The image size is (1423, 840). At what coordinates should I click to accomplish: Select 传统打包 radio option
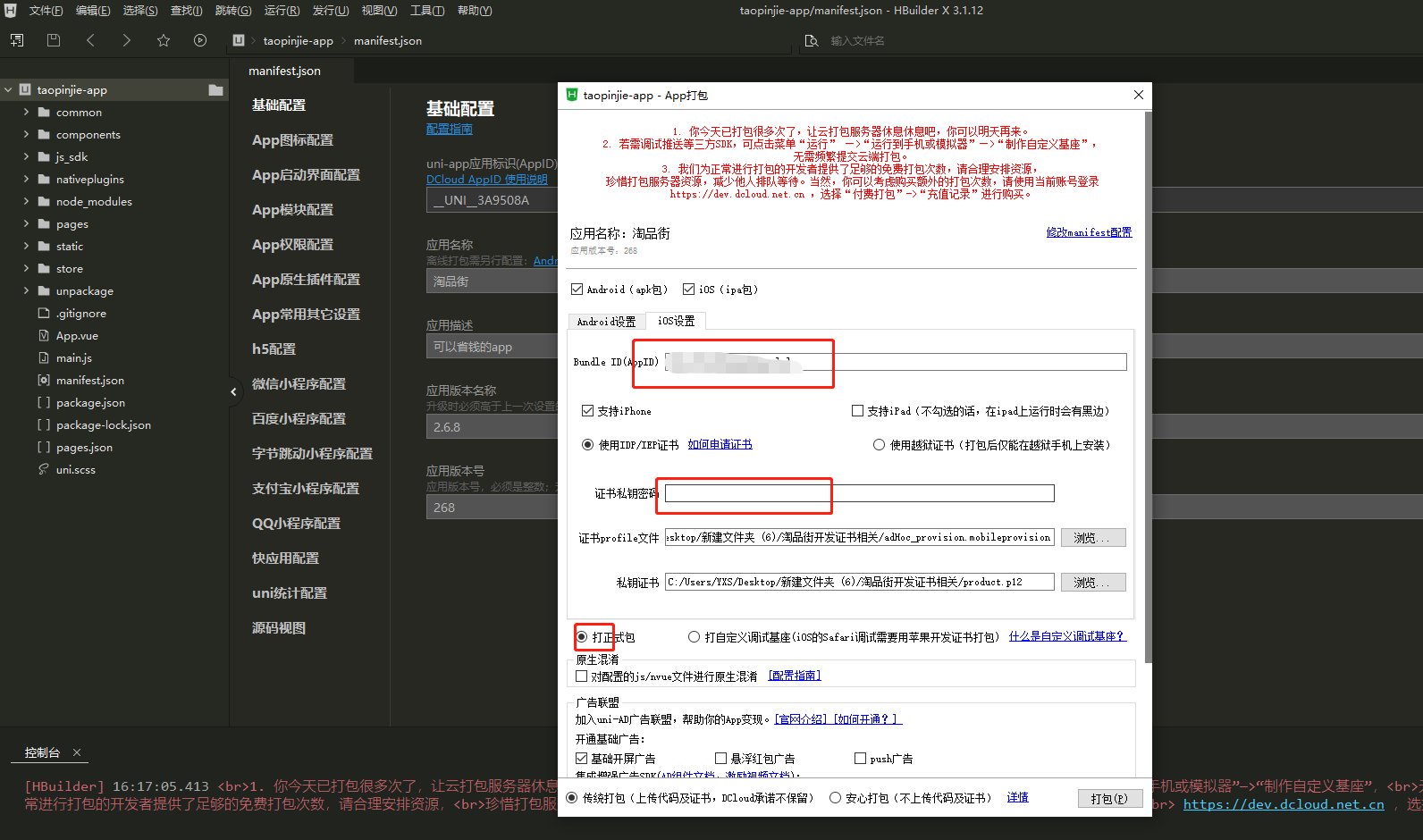[572, 798]
